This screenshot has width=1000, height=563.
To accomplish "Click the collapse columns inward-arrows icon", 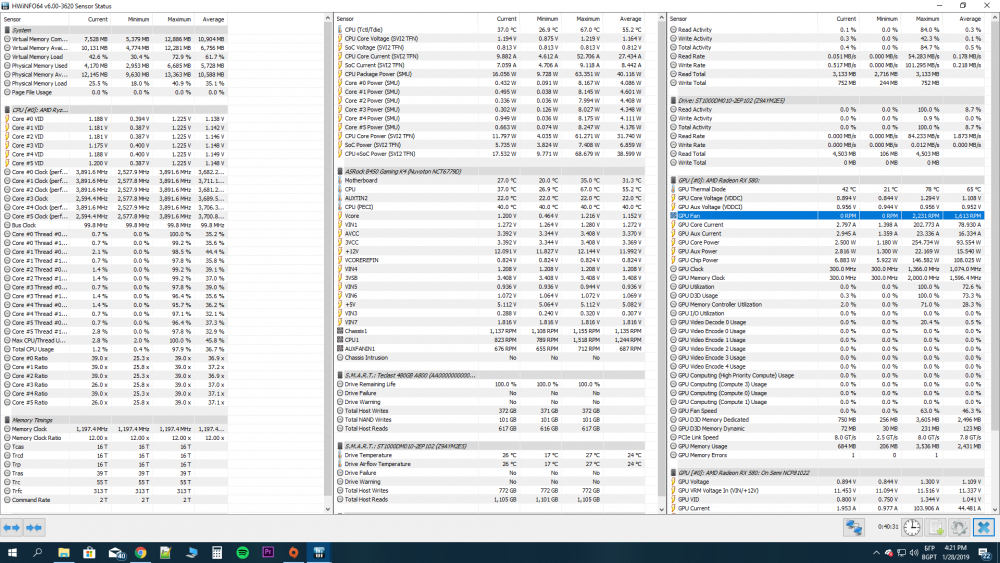I will pos(34,527).
